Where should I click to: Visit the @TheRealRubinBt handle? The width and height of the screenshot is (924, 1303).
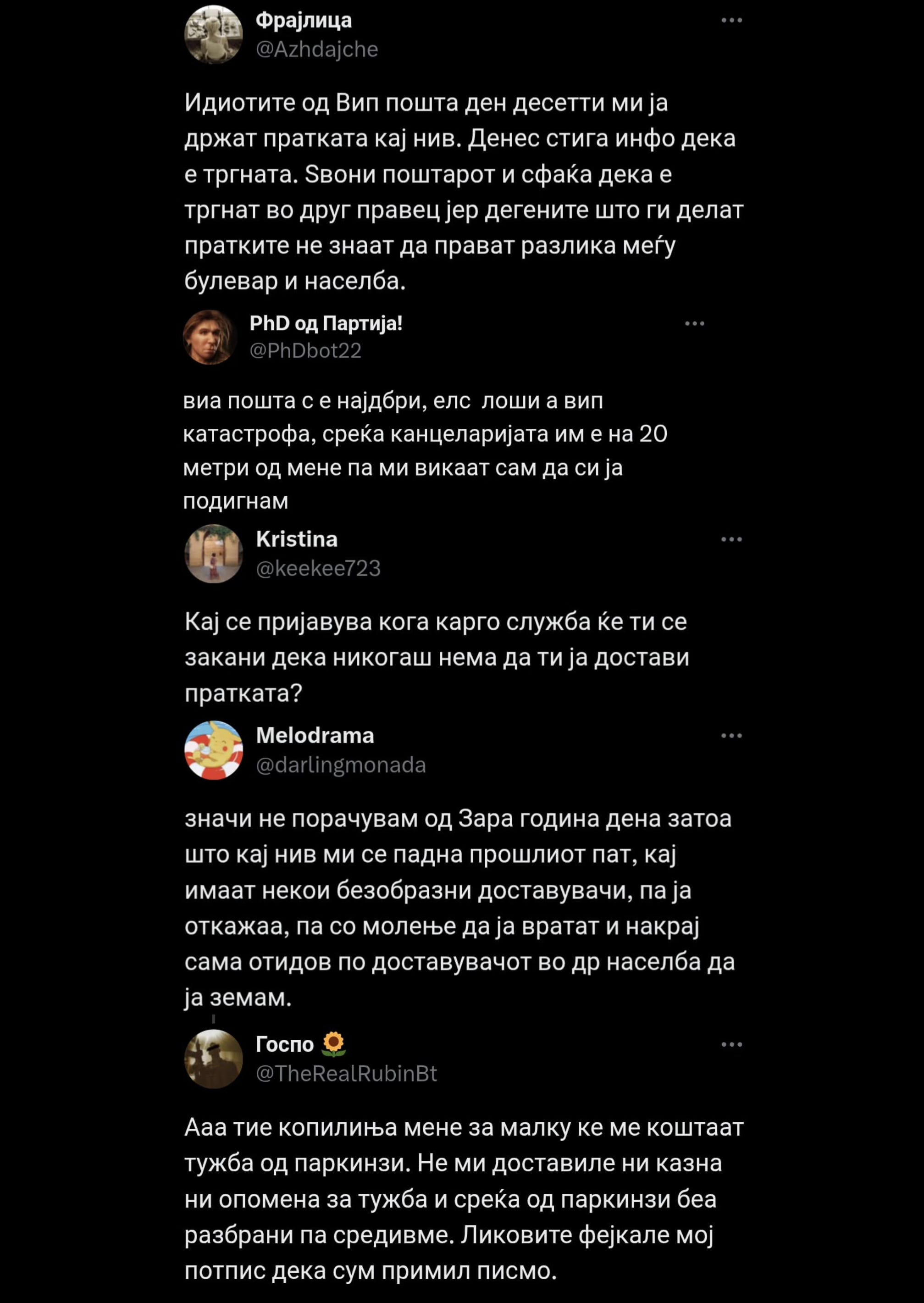tap(347, 1074)
